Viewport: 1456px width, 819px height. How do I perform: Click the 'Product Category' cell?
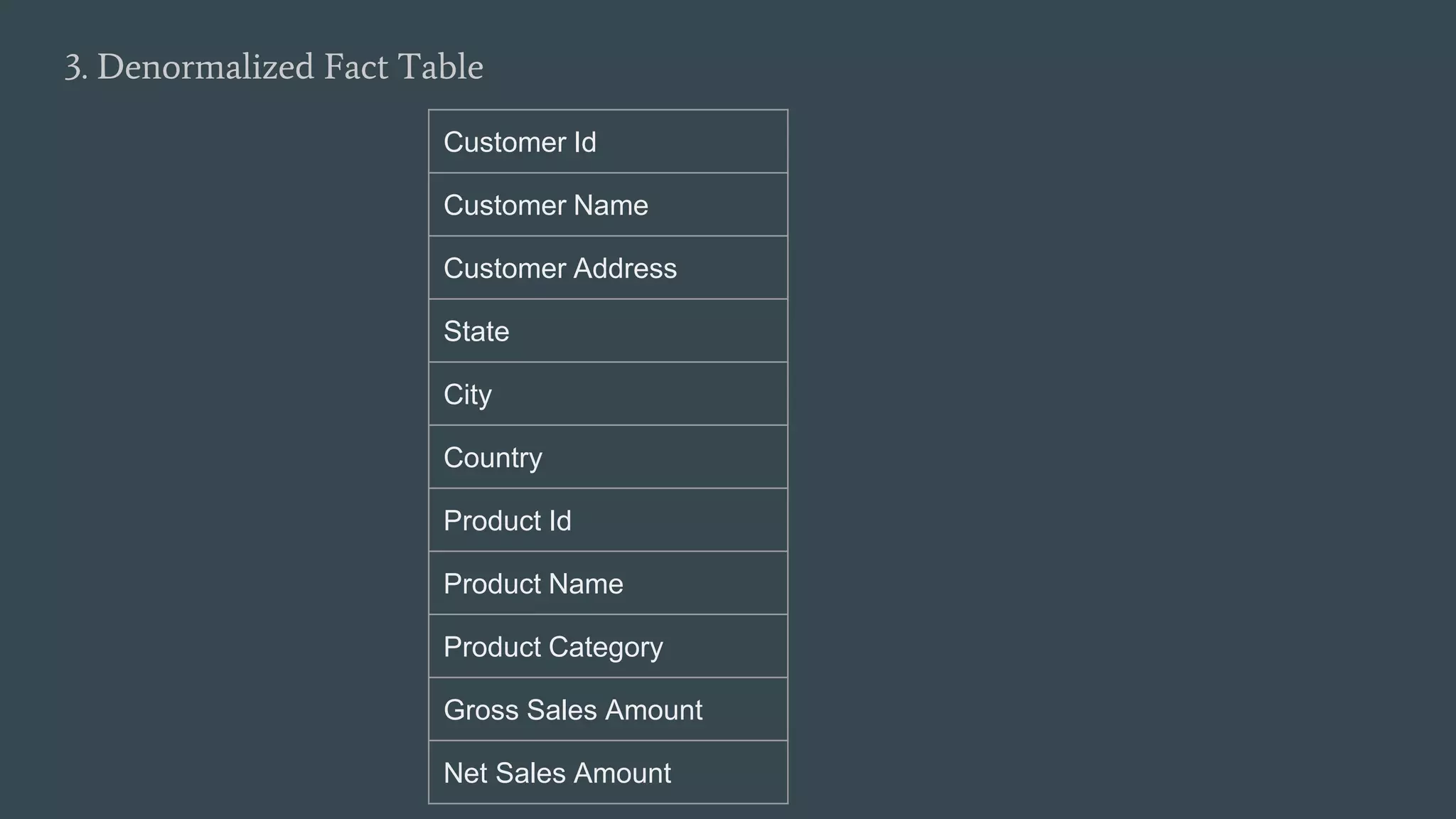point(608,646)
